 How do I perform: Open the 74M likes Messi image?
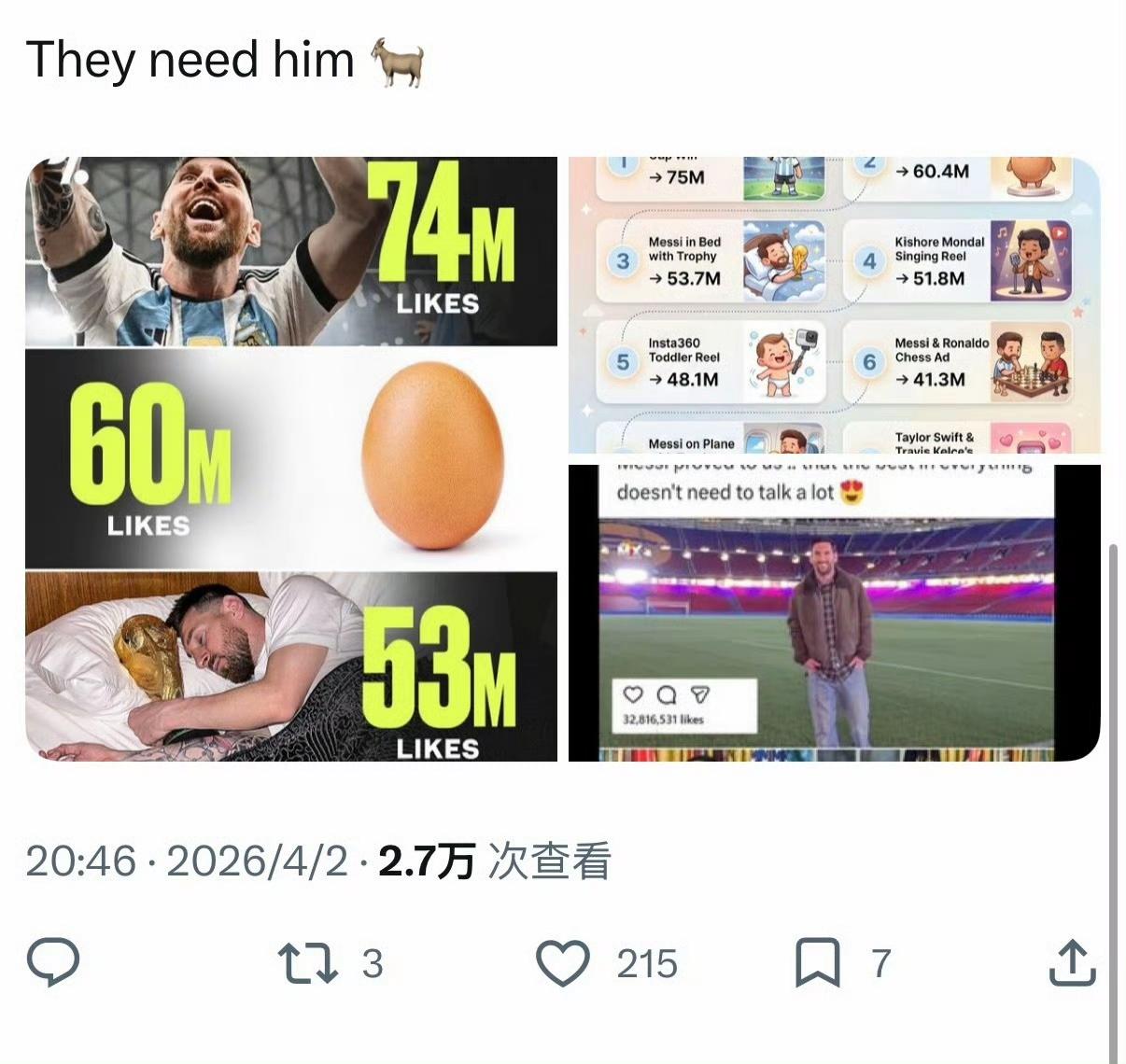pos(291,252)
